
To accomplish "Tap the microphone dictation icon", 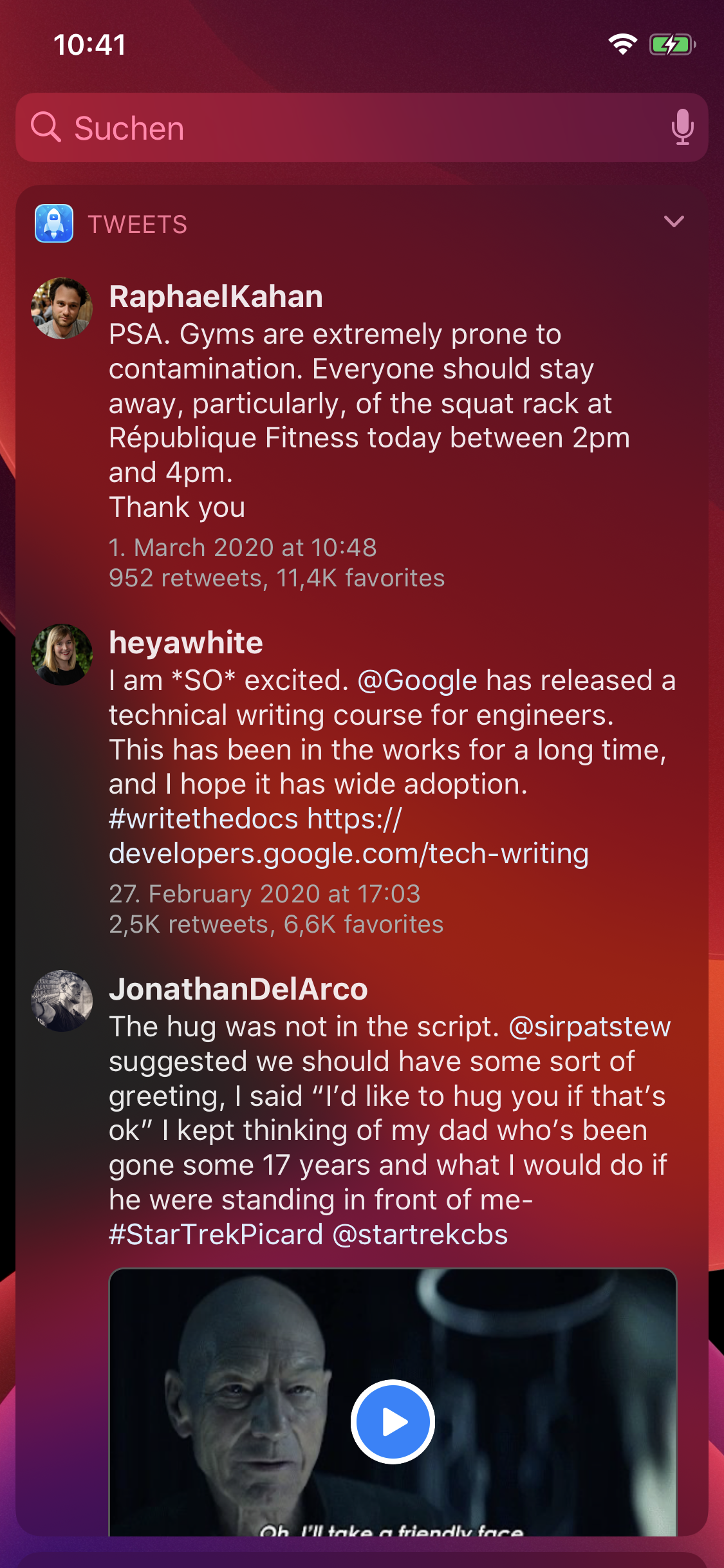I will 682,127.
